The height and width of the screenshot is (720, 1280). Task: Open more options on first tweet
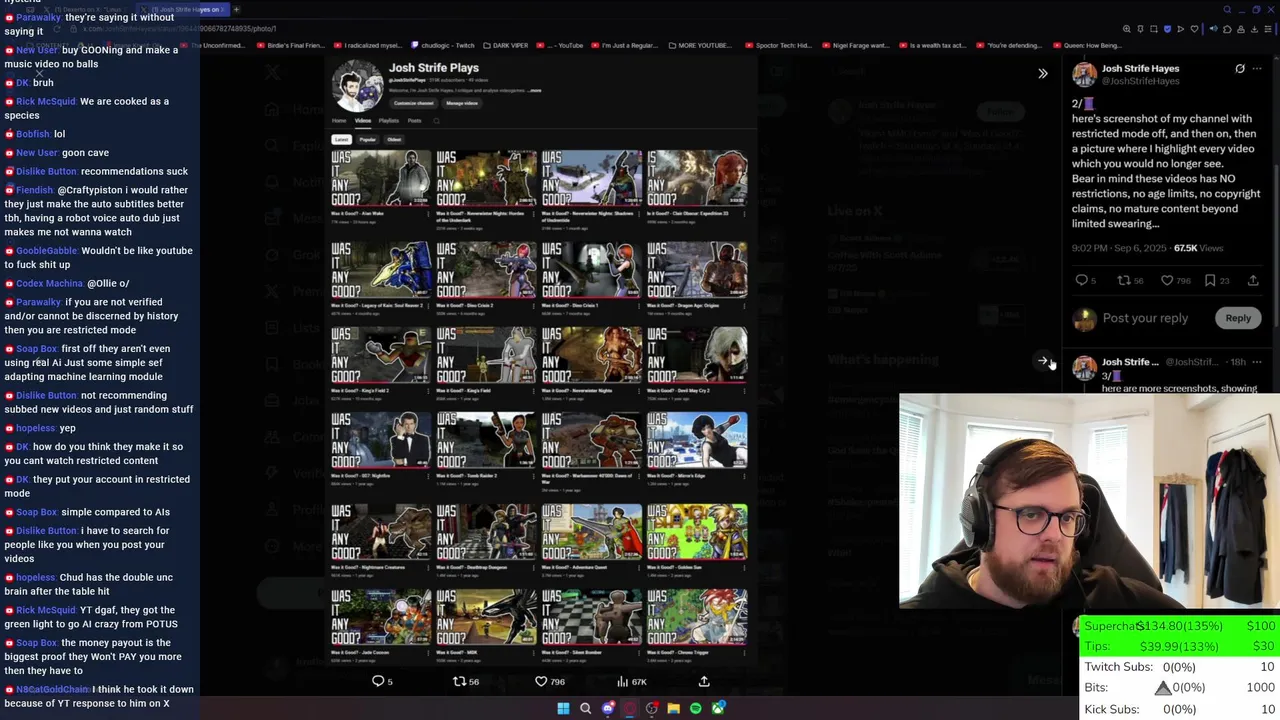[1257, 69]
